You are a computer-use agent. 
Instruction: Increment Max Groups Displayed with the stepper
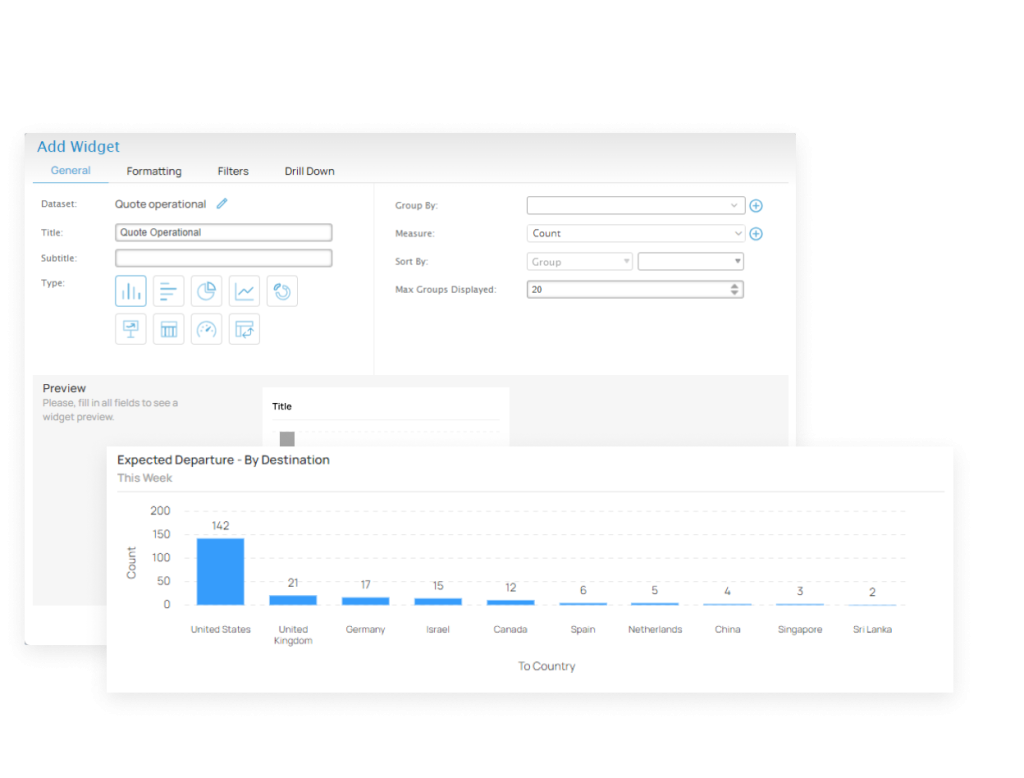pyautogui.click(x=733, y=286)
